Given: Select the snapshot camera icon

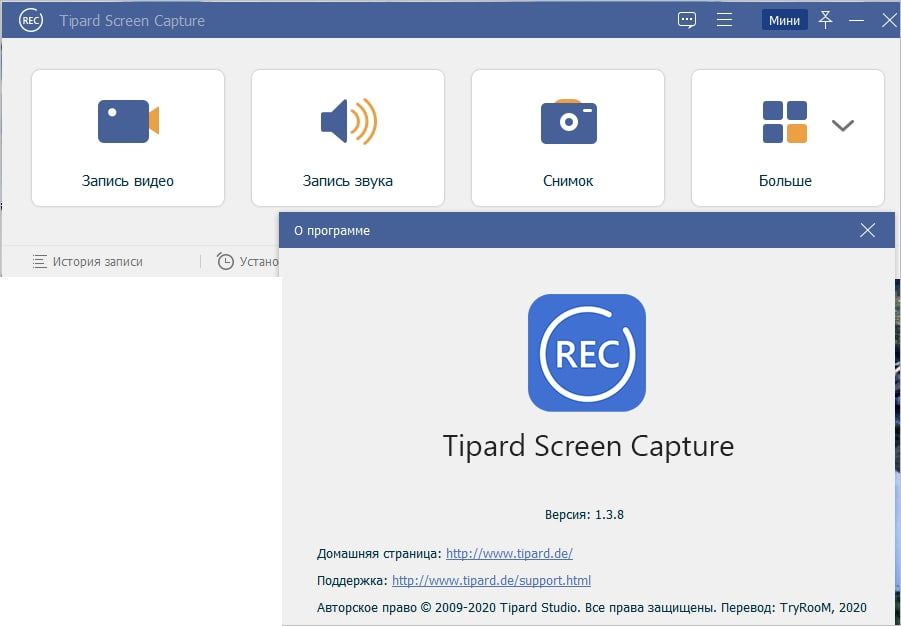Looking at the screenshot, I should coord(568,121).
